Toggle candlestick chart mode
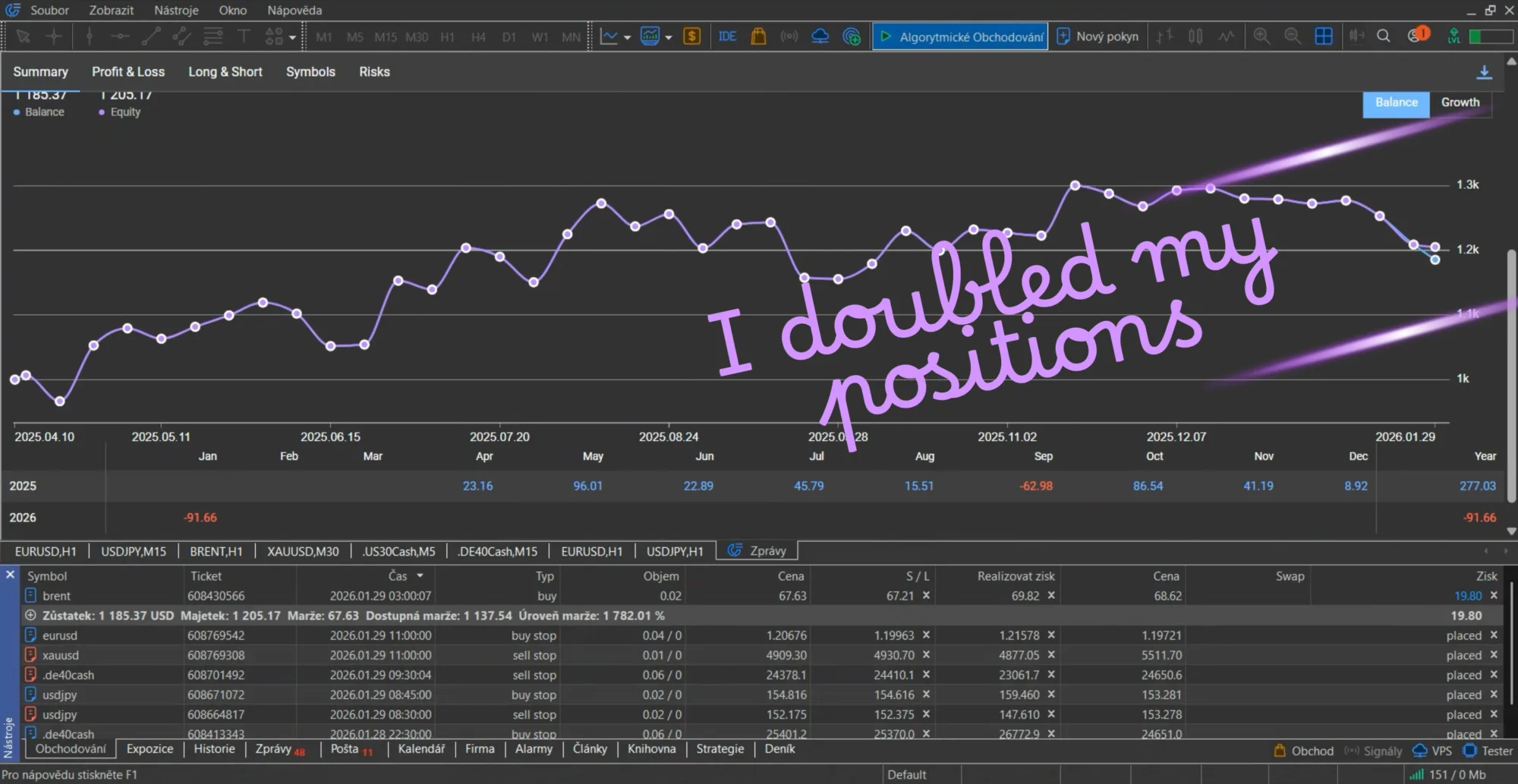 [x=1195, y=36]
